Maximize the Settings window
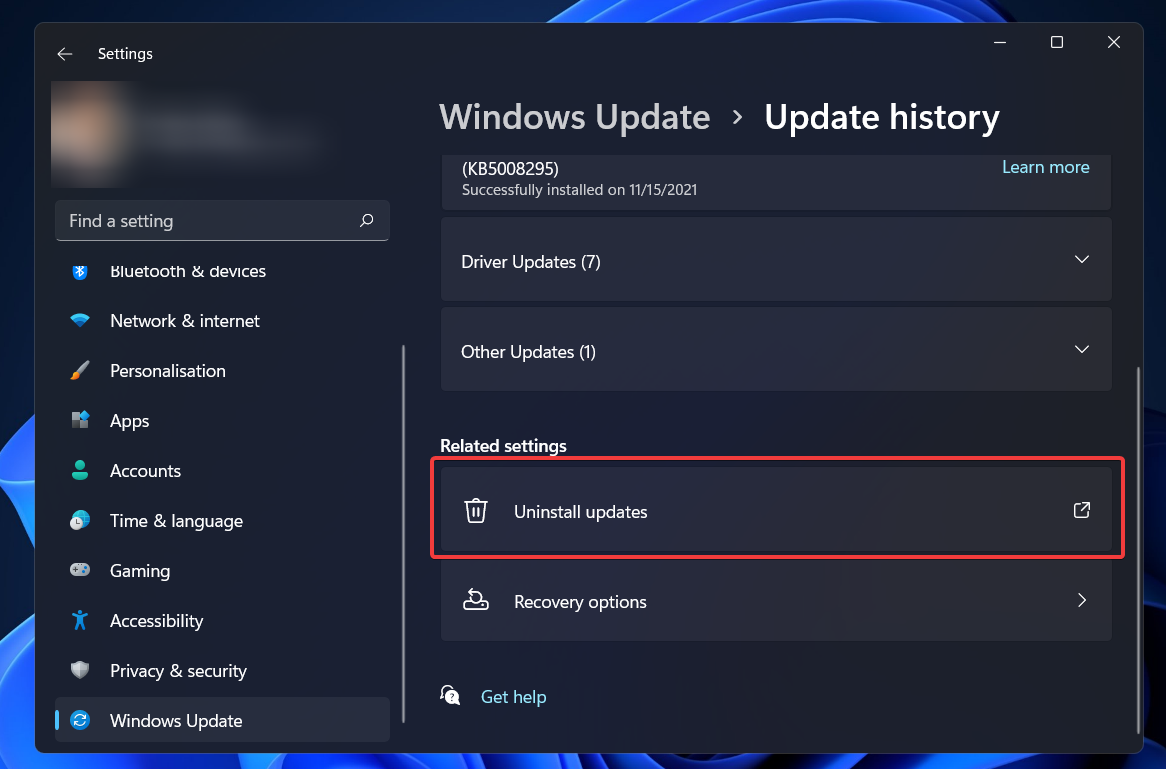 1057,42
